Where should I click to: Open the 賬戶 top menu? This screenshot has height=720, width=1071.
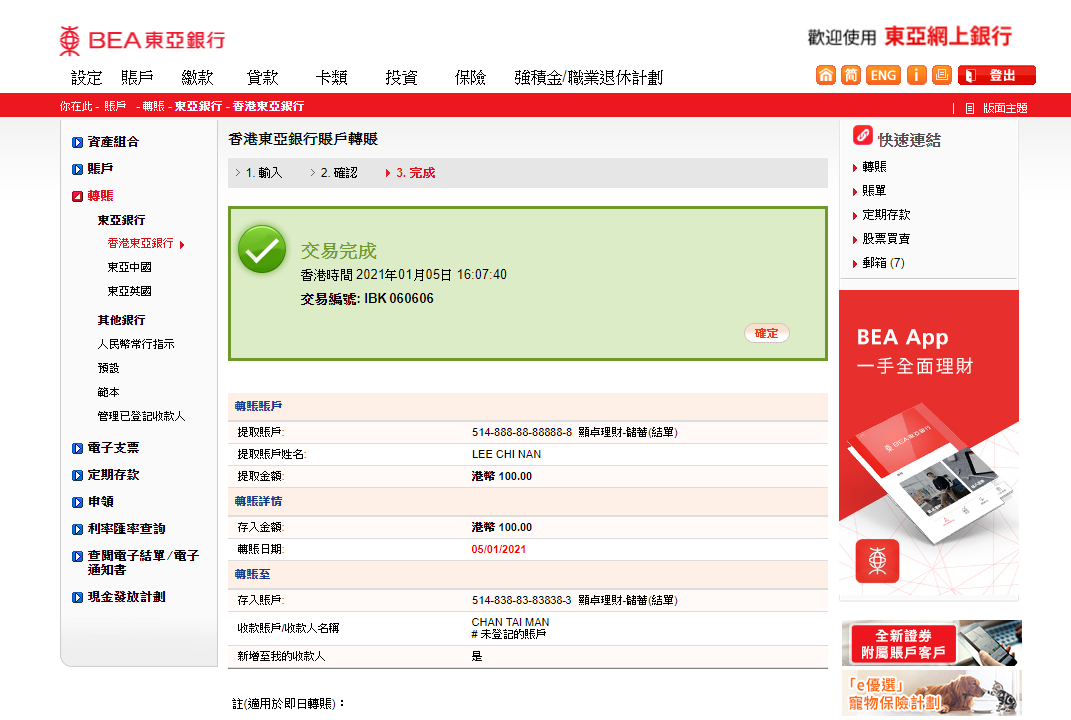137,78
